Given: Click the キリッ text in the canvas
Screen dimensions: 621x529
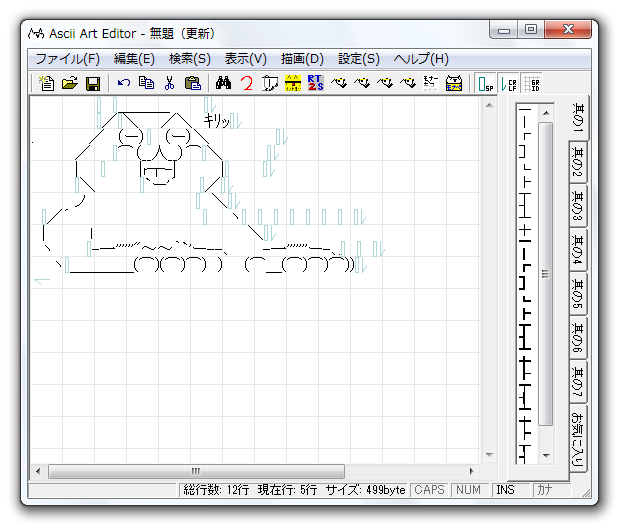Looking at the screenshot, I should (x=216, y=120).
